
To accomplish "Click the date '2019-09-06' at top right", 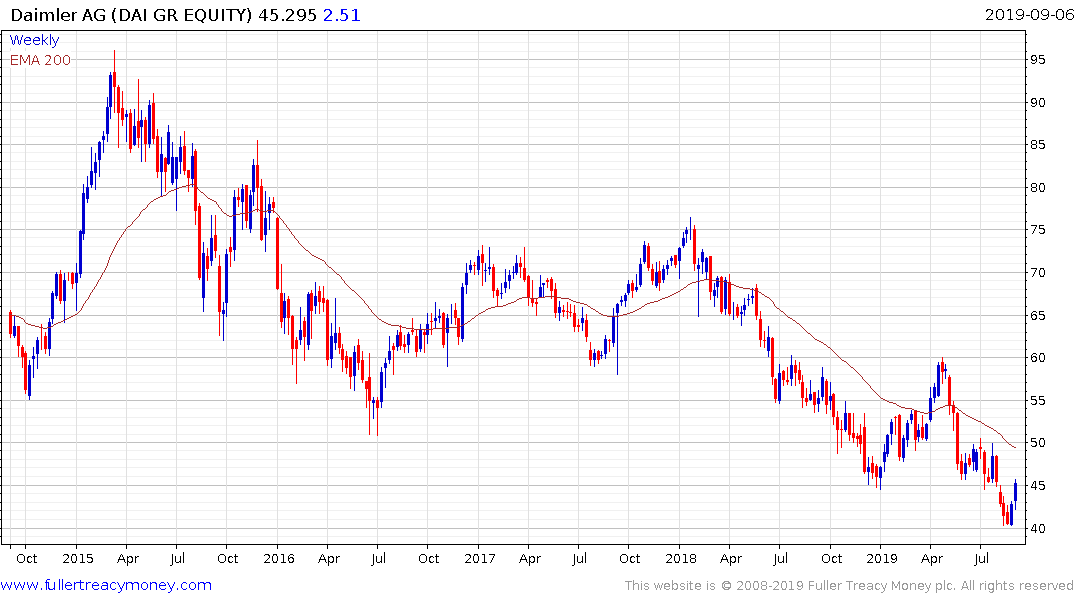I will click(1029, 14).
